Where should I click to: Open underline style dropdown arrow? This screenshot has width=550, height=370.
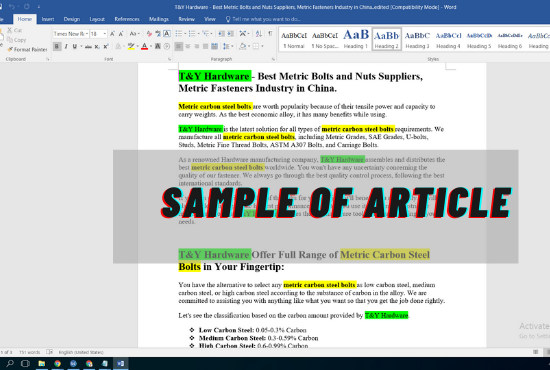coord(81,46)
